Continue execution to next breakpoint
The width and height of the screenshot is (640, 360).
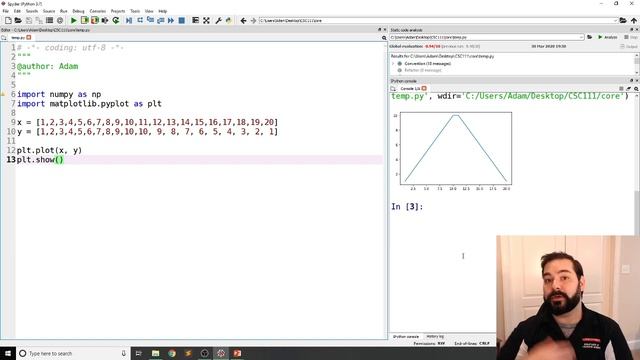pos(171,20)
